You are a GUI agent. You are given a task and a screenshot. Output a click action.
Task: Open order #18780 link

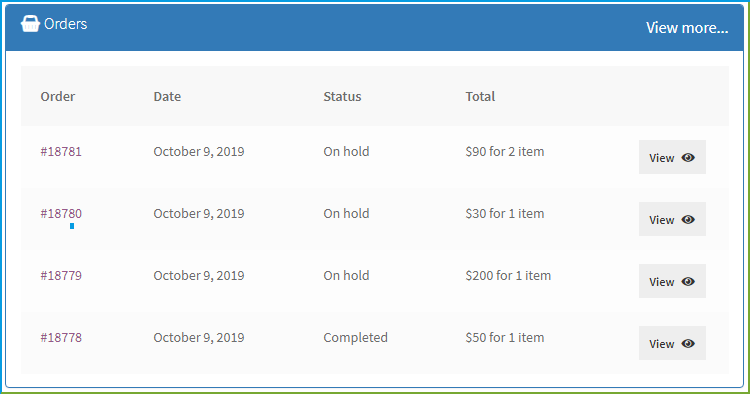click(x=61, y=213)
